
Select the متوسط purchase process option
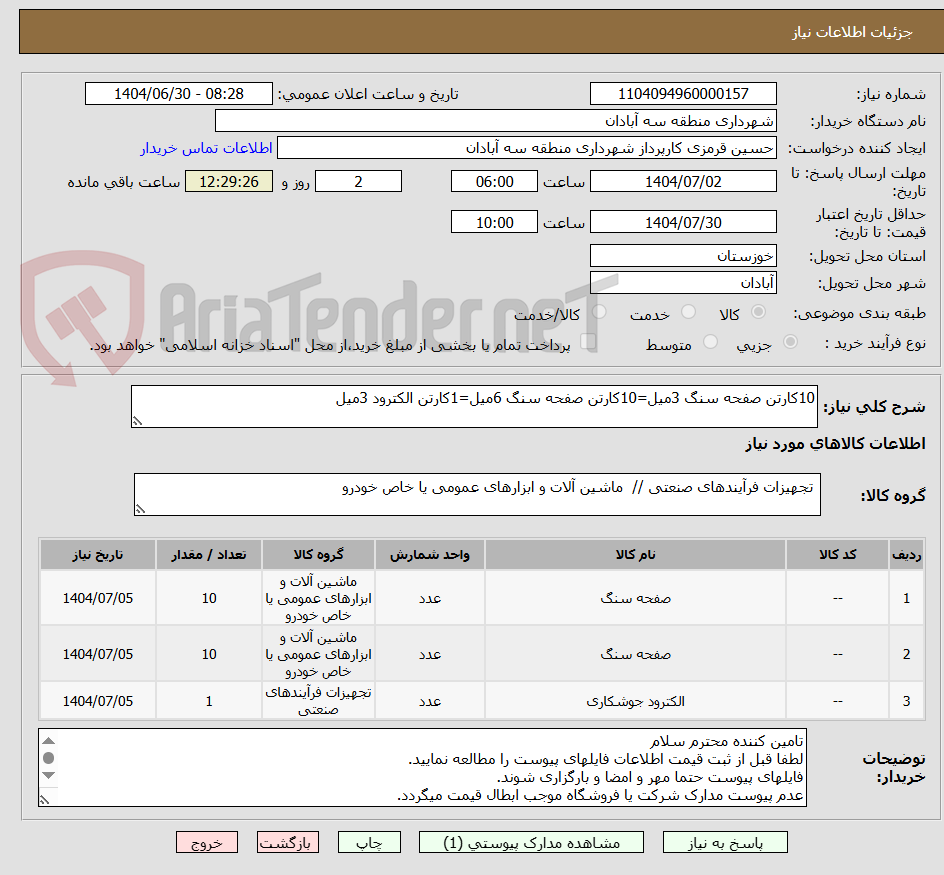click(712, 341)
